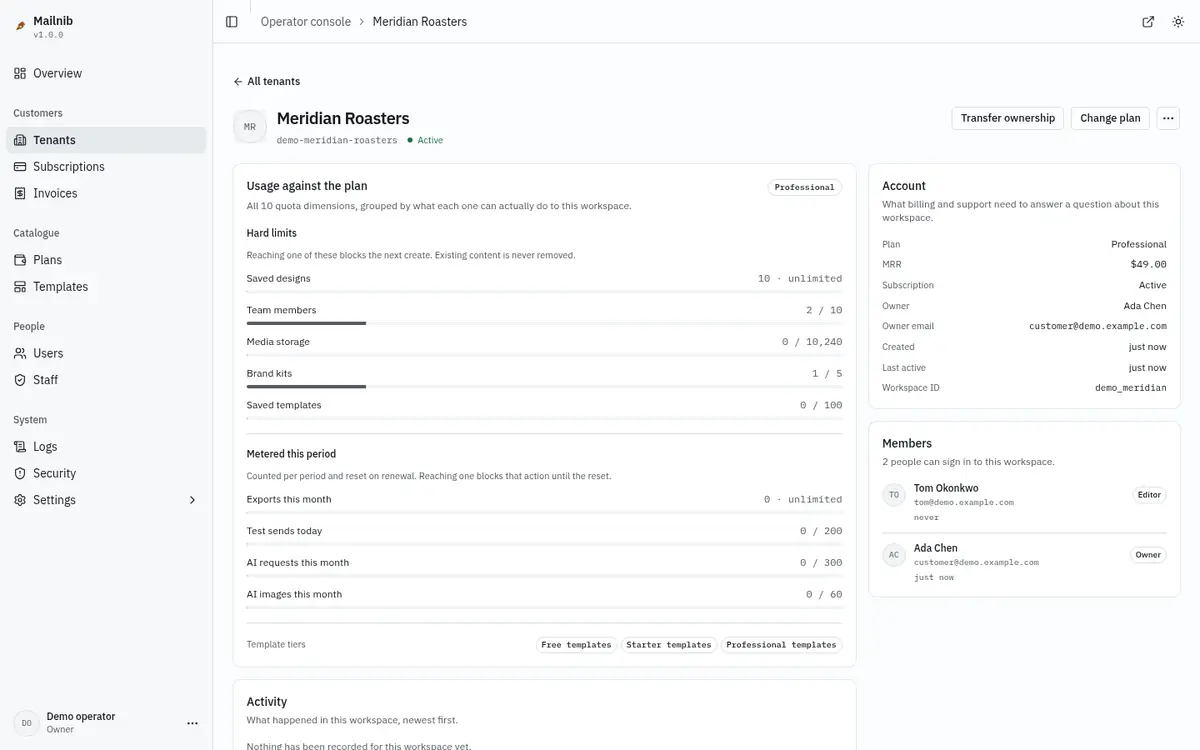Click the Logs scroll icon

(x=20, y=447)
